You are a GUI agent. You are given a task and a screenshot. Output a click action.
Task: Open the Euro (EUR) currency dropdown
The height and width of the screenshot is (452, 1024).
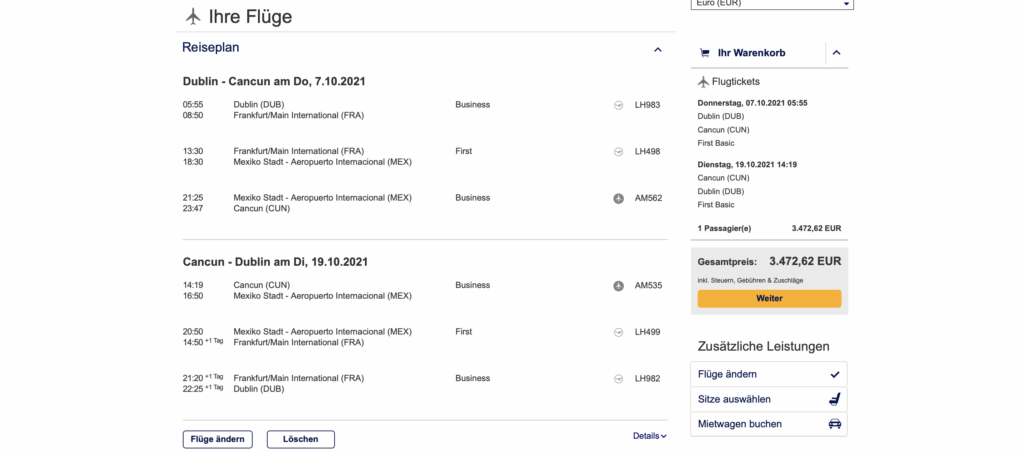[x=771, y=4]
